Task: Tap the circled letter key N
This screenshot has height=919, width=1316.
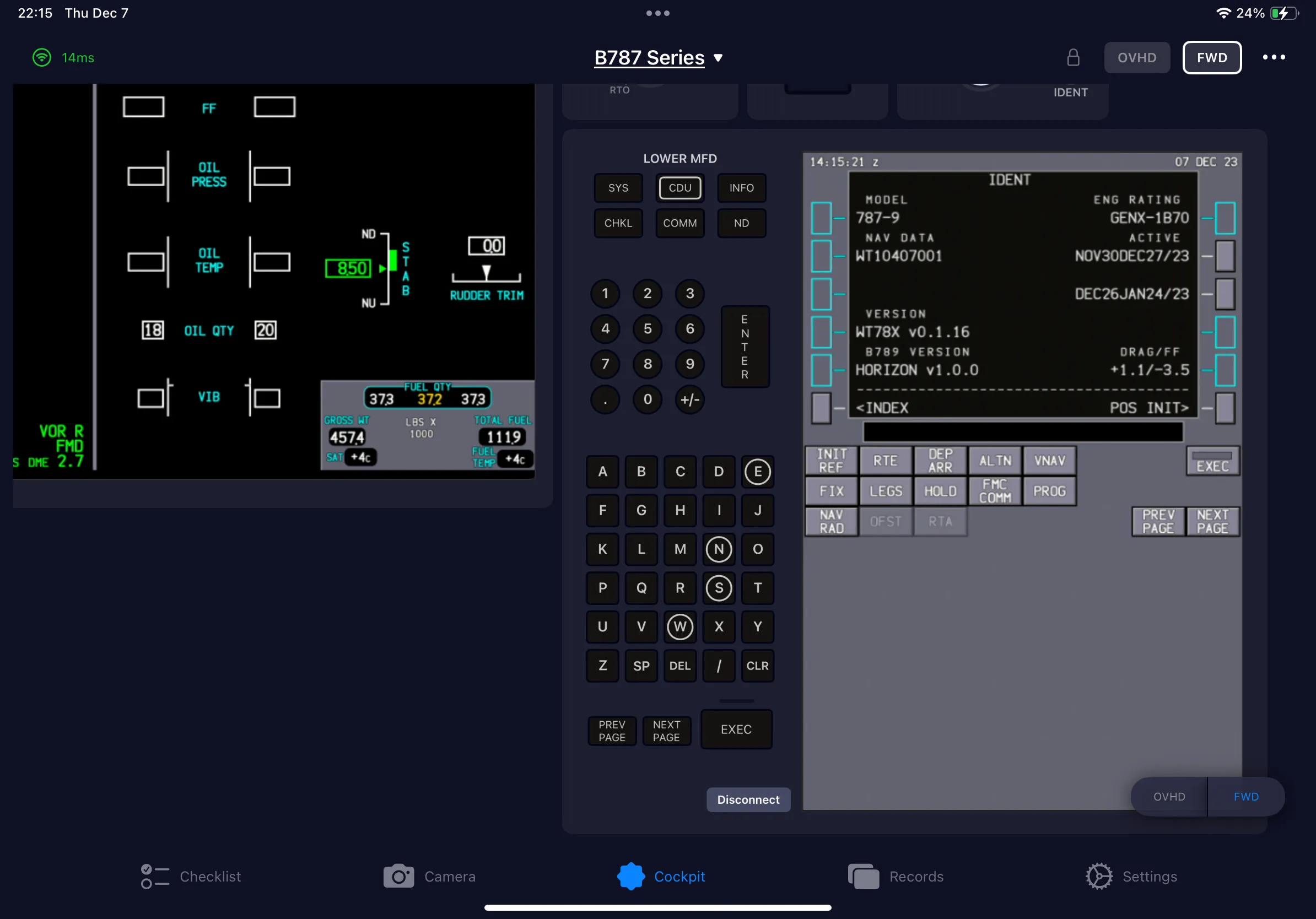Action: [719, 549]
